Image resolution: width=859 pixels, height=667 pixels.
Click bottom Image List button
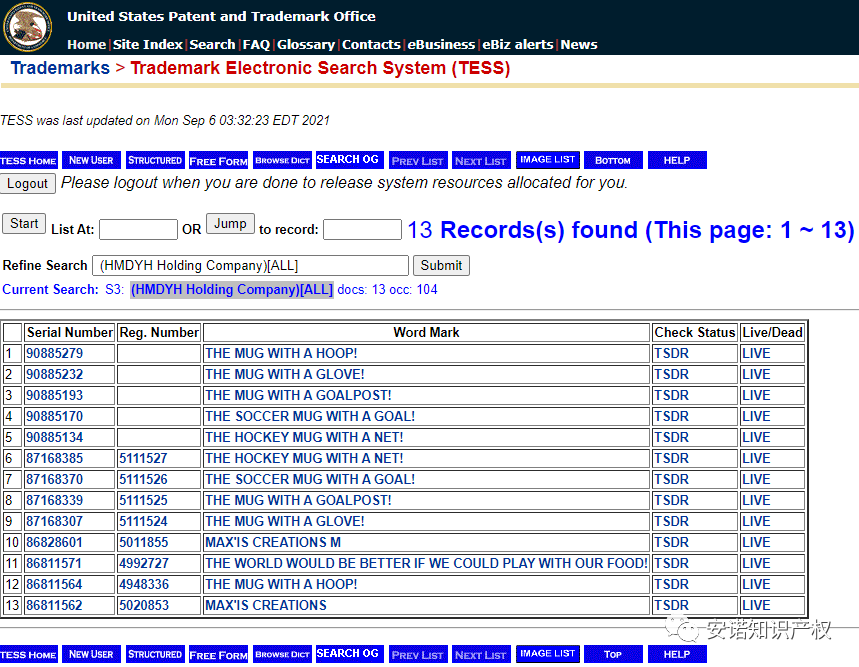[x=548, y=654]
